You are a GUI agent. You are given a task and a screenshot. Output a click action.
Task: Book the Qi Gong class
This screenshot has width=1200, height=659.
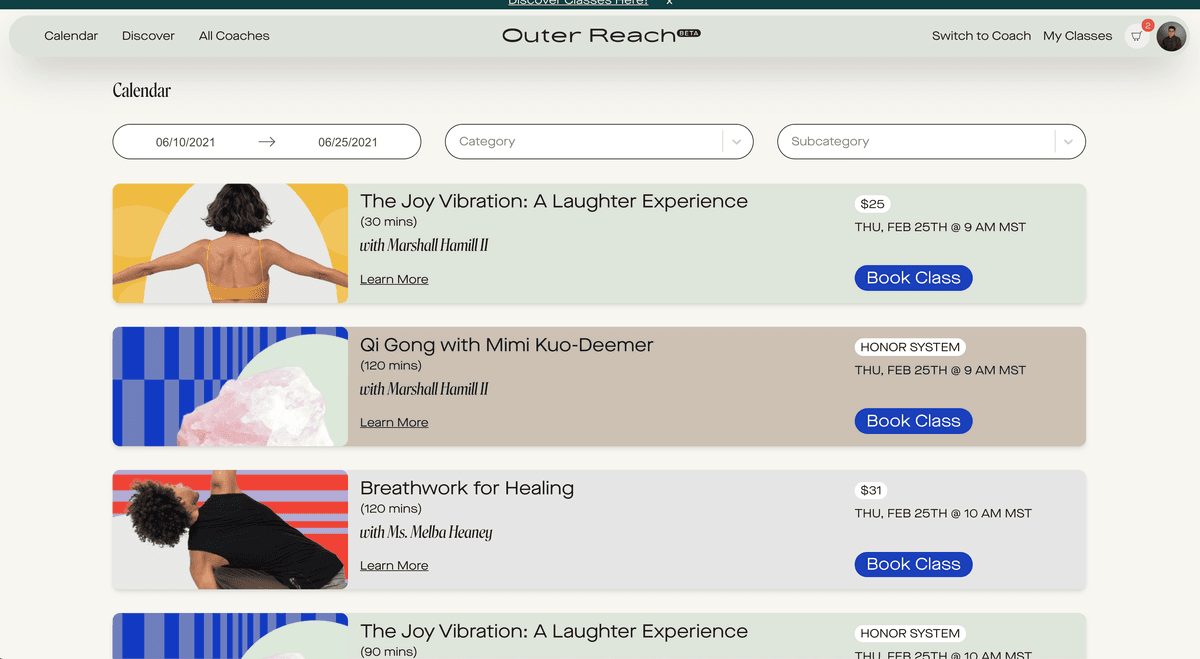[x=913, y=421]
